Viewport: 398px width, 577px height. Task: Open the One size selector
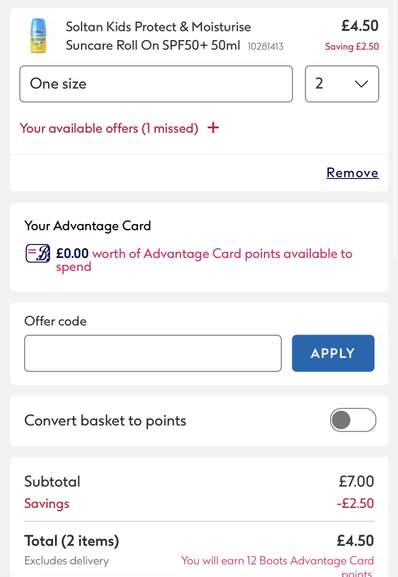156,84
